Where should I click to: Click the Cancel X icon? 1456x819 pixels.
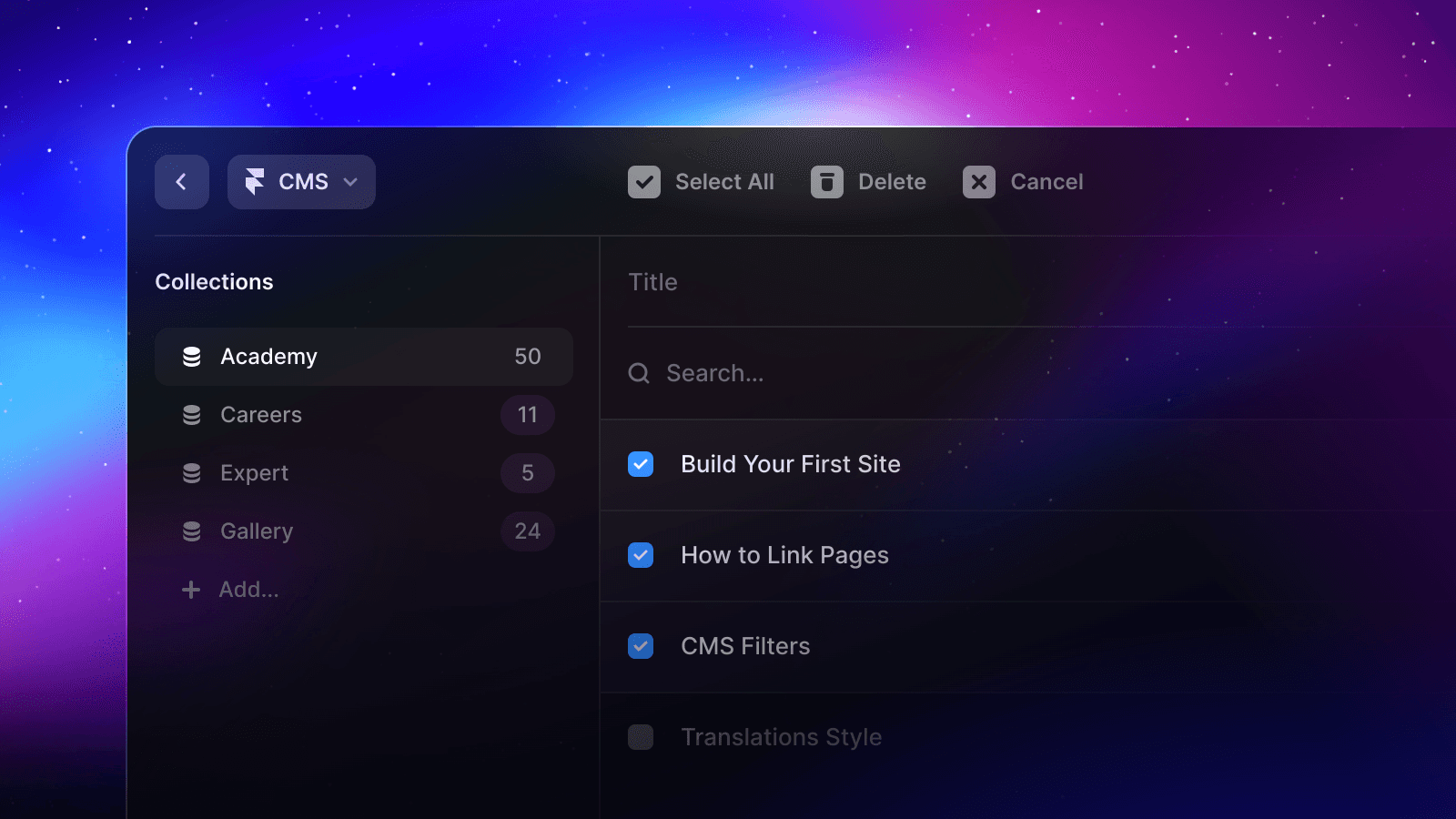click(x=979, y=182)
